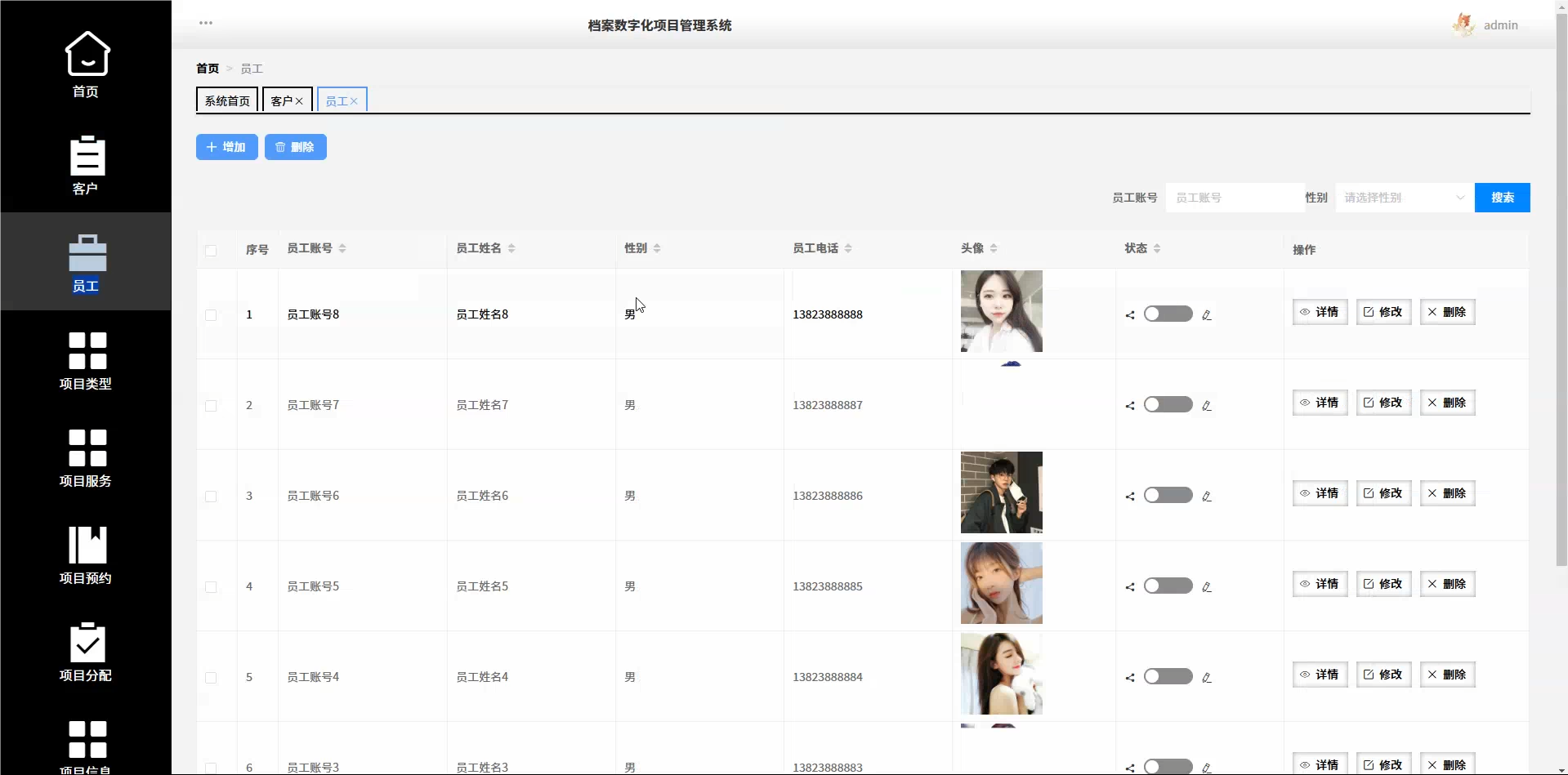Tick the checkbox for row 员工账号8
Viewport: 1568px width, 775px height.
click(211, 315)
